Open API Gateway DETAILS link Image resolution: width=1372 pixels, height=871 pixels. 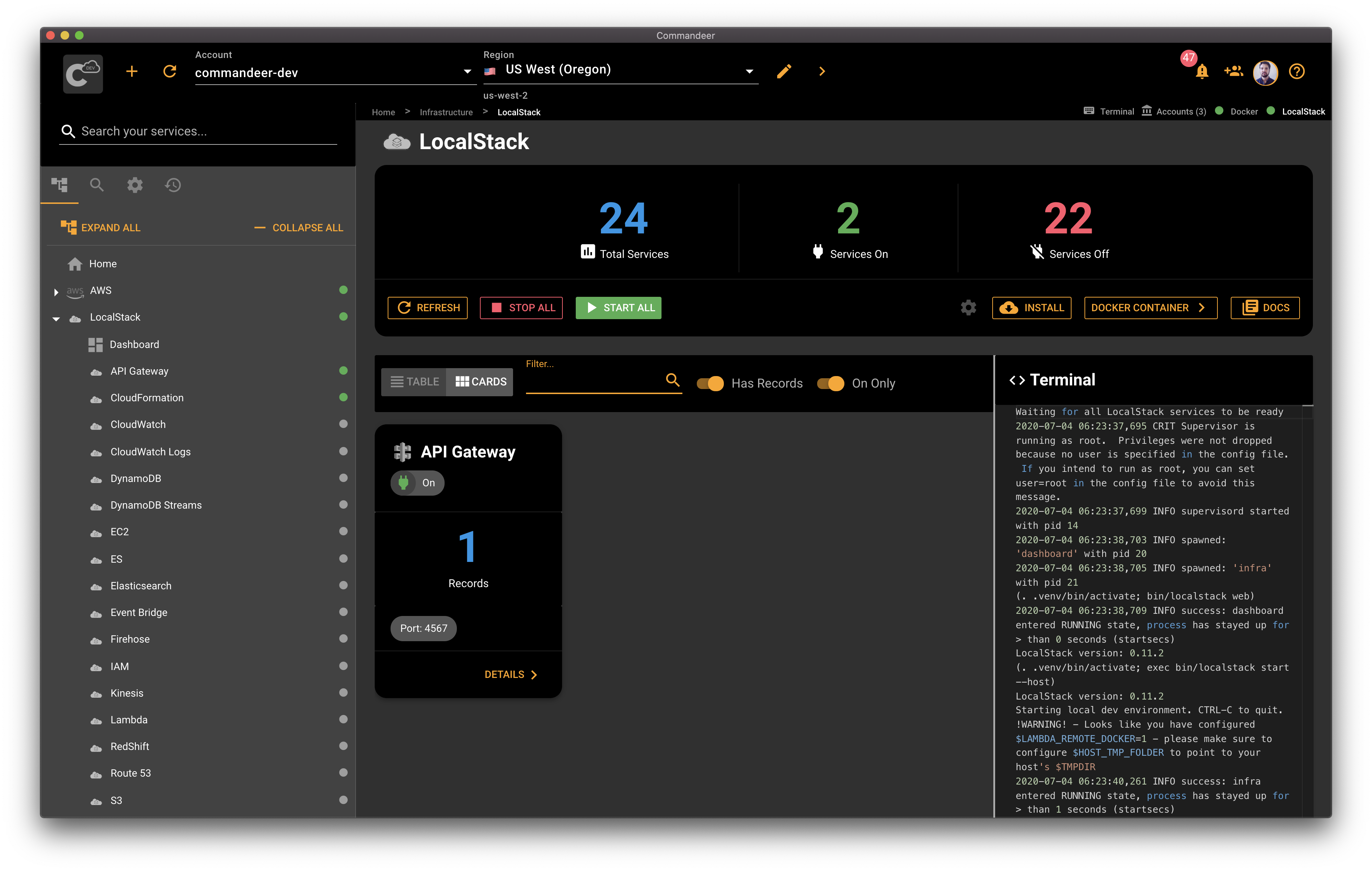click(x=511, y=674)
